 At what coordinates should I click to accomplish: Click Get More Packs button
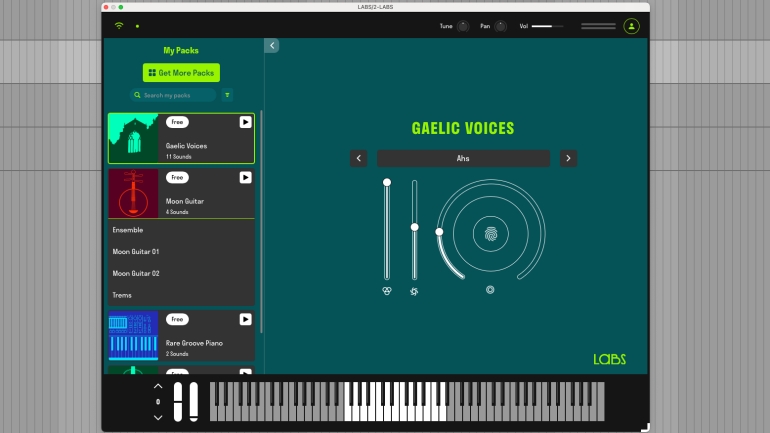181,73
